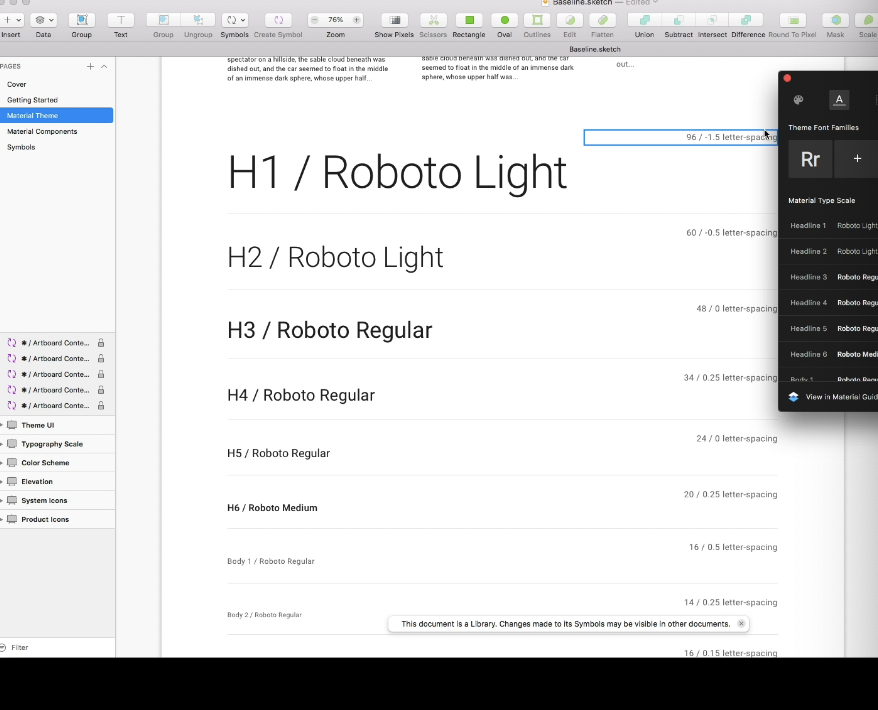Click the Ungroup toolbar icon
The image size is (878, 710).
click(198, 20)
